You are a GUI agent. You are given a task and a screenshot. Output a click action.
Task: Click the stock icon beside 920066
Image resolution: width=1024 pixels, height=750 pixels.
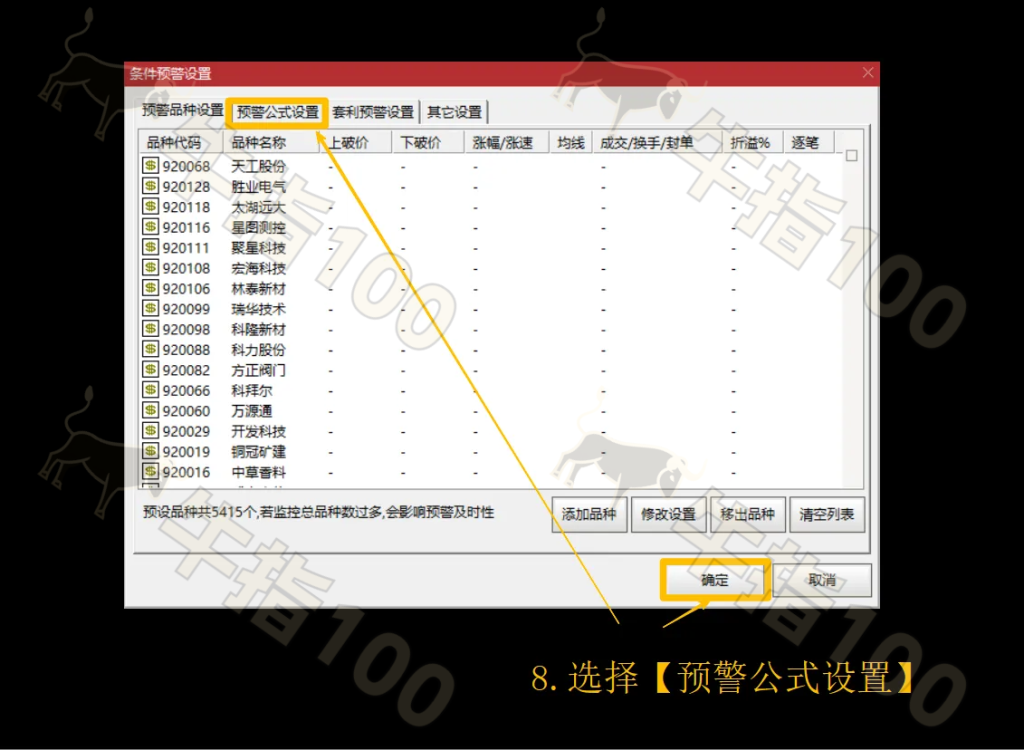(150, 389)
